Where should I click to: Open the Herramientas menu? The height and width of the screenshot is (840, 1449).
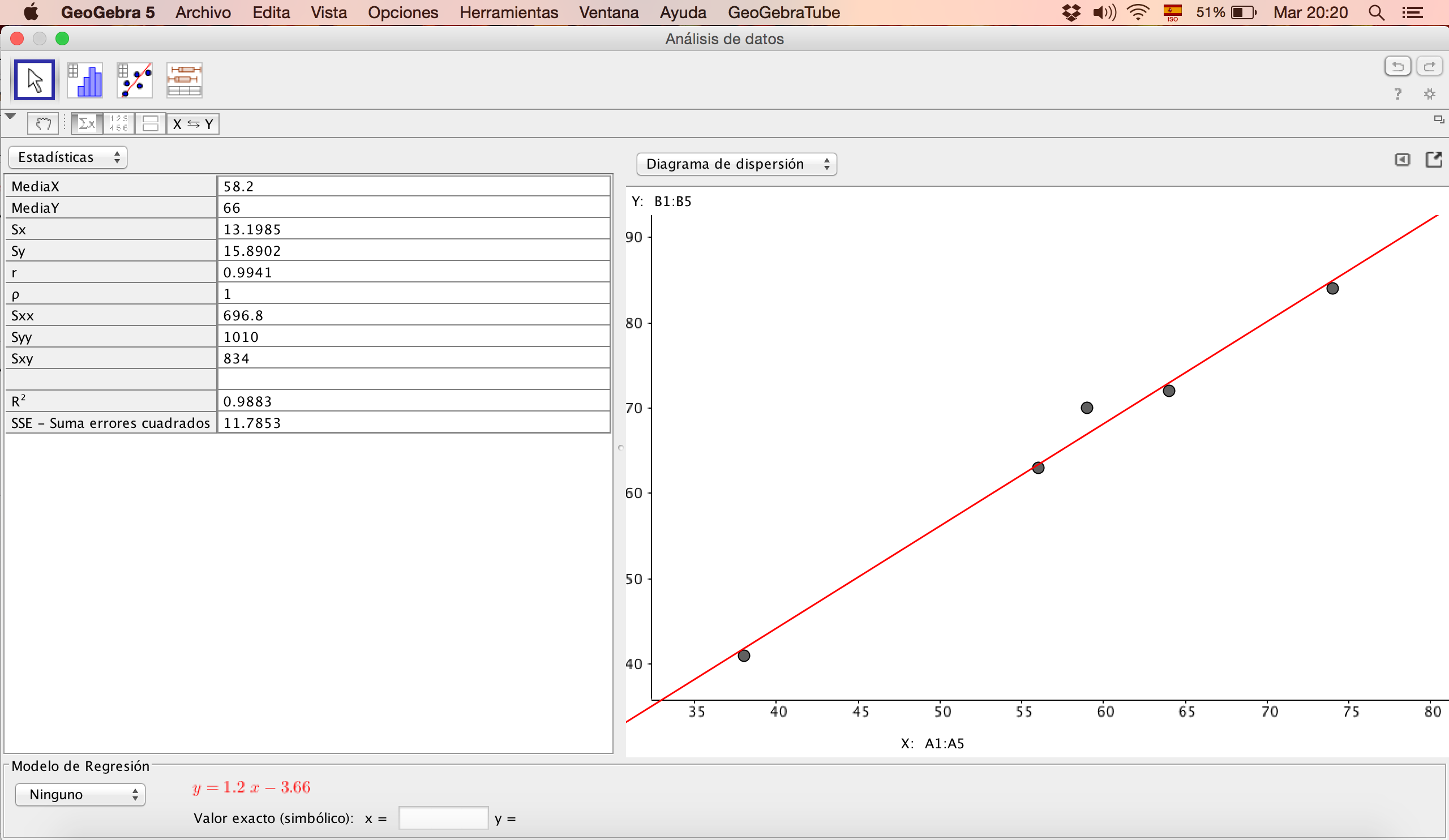[x=508, y=12]
